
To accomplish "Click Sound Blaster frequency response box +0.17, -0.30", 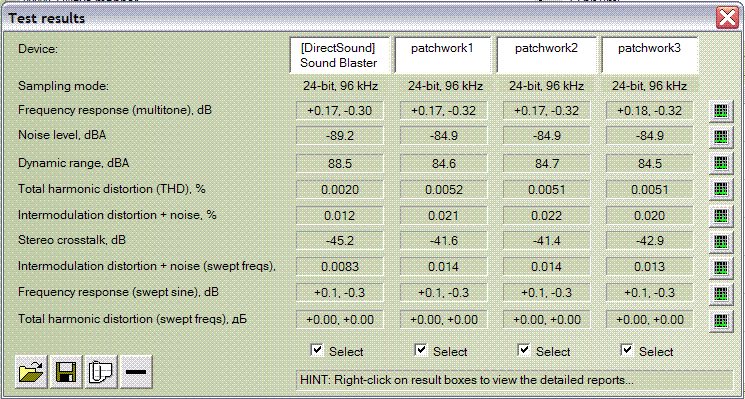I will point(339,111).
